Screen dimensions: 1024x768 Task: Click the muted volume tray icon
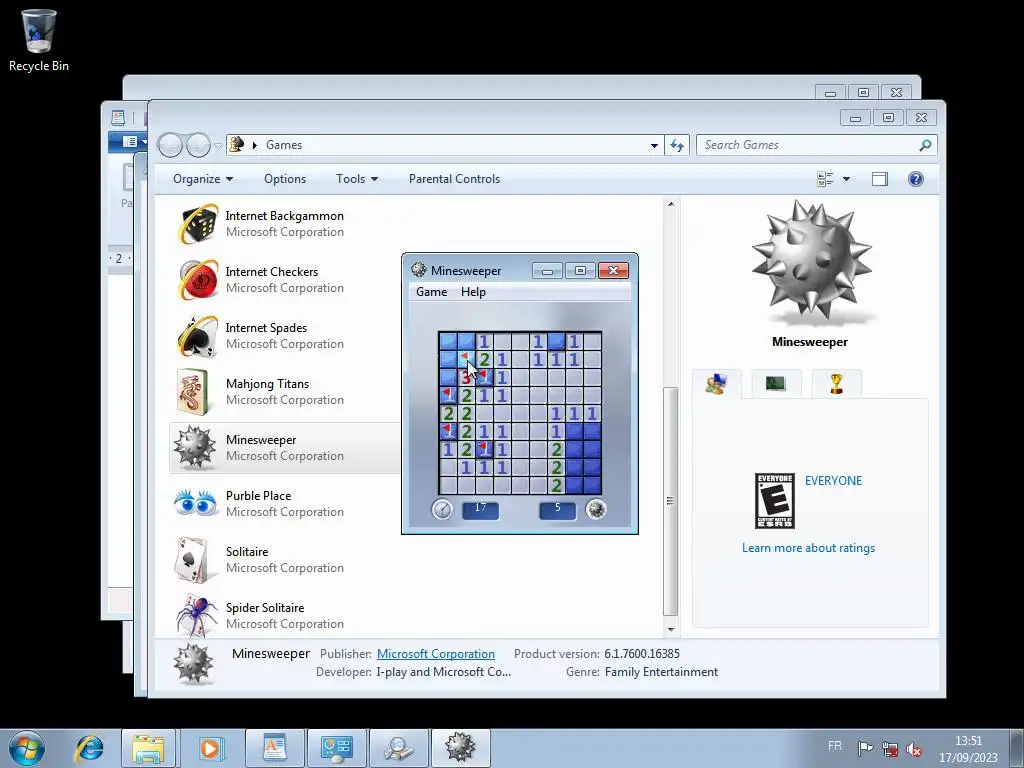[914, 749]
